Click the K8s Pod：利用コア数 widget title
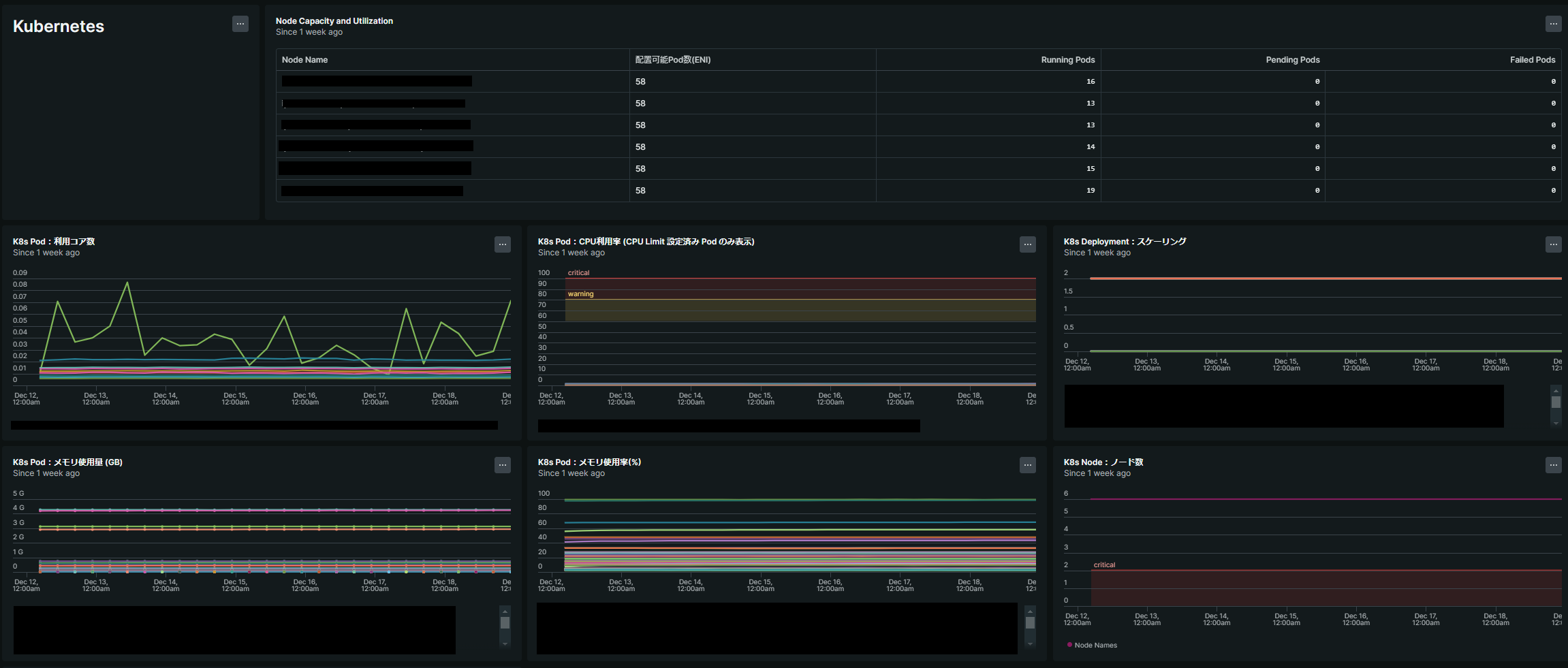Image resolution: width=1568 pixels, height=668 pixels. pos(54,242)
